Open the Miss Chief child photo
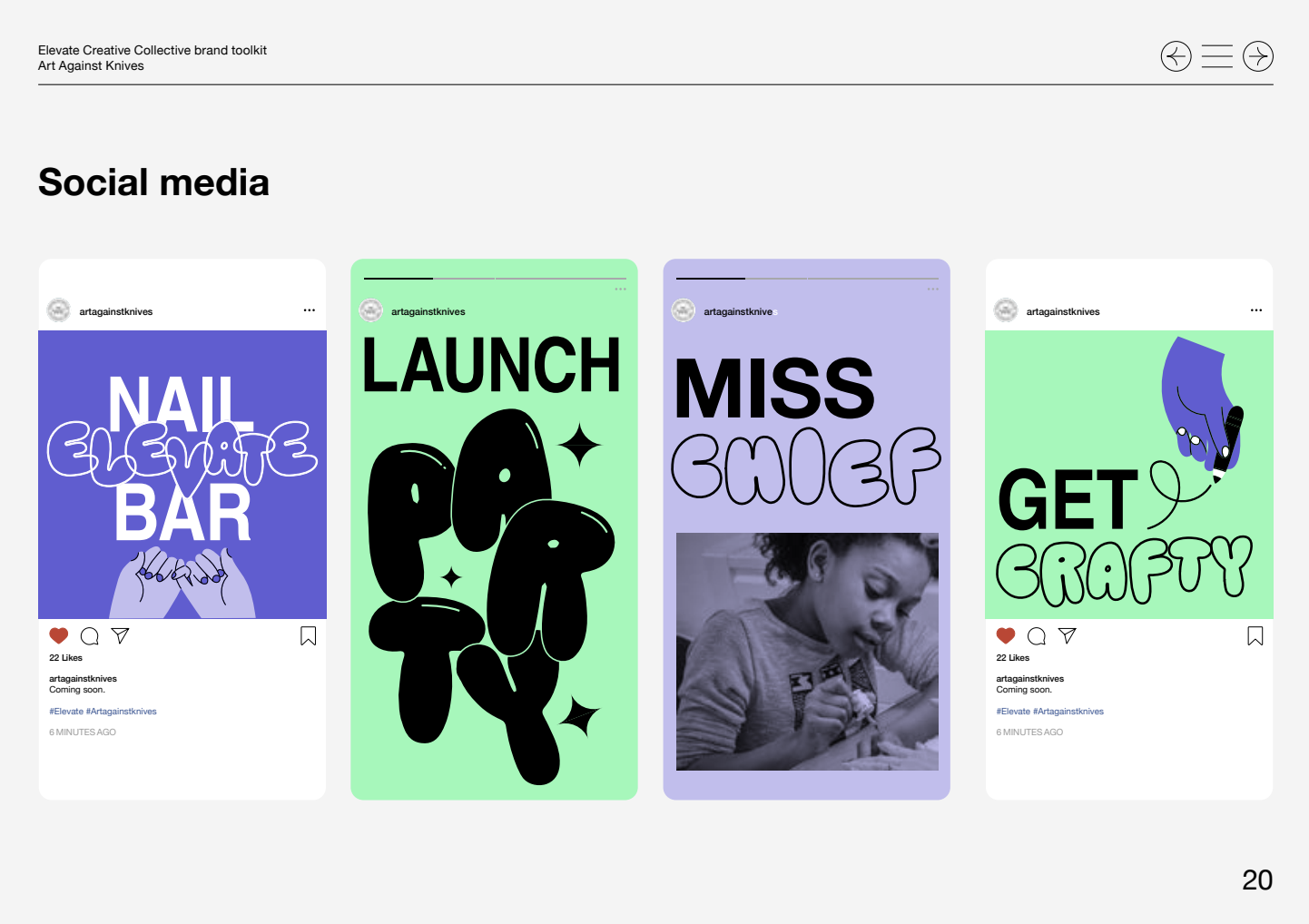This screenshot has height=924, width=1309. tap(807, 652)
